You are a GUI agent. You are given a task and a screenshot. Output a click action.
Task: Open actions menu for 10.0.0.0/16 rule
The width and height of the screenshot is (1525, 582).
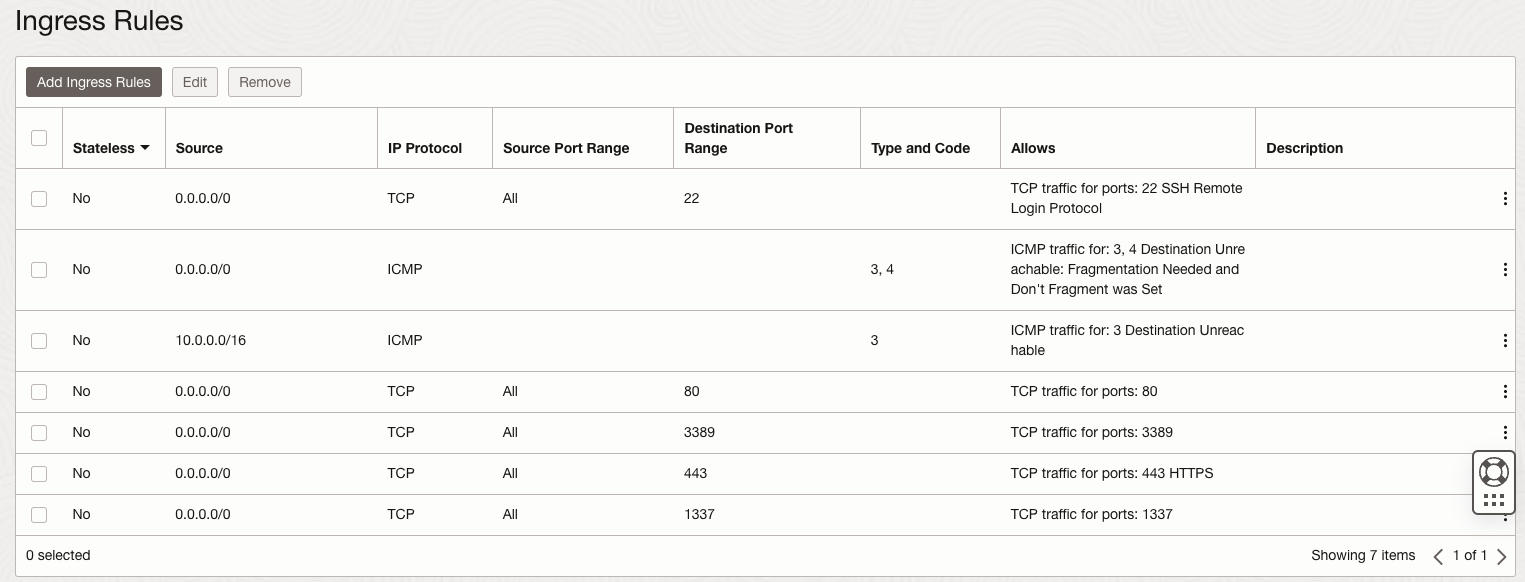(1504, 341)
